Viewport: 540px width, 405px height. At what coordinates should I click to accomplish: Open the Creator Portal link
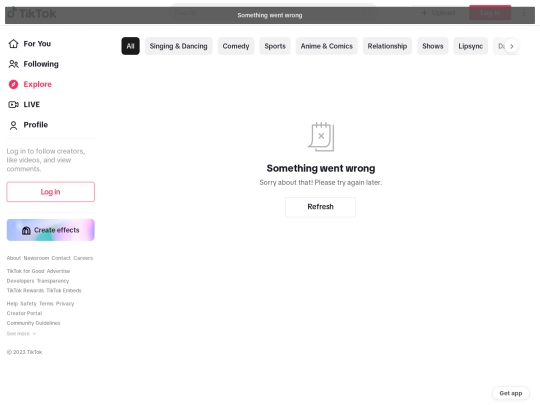24,313
